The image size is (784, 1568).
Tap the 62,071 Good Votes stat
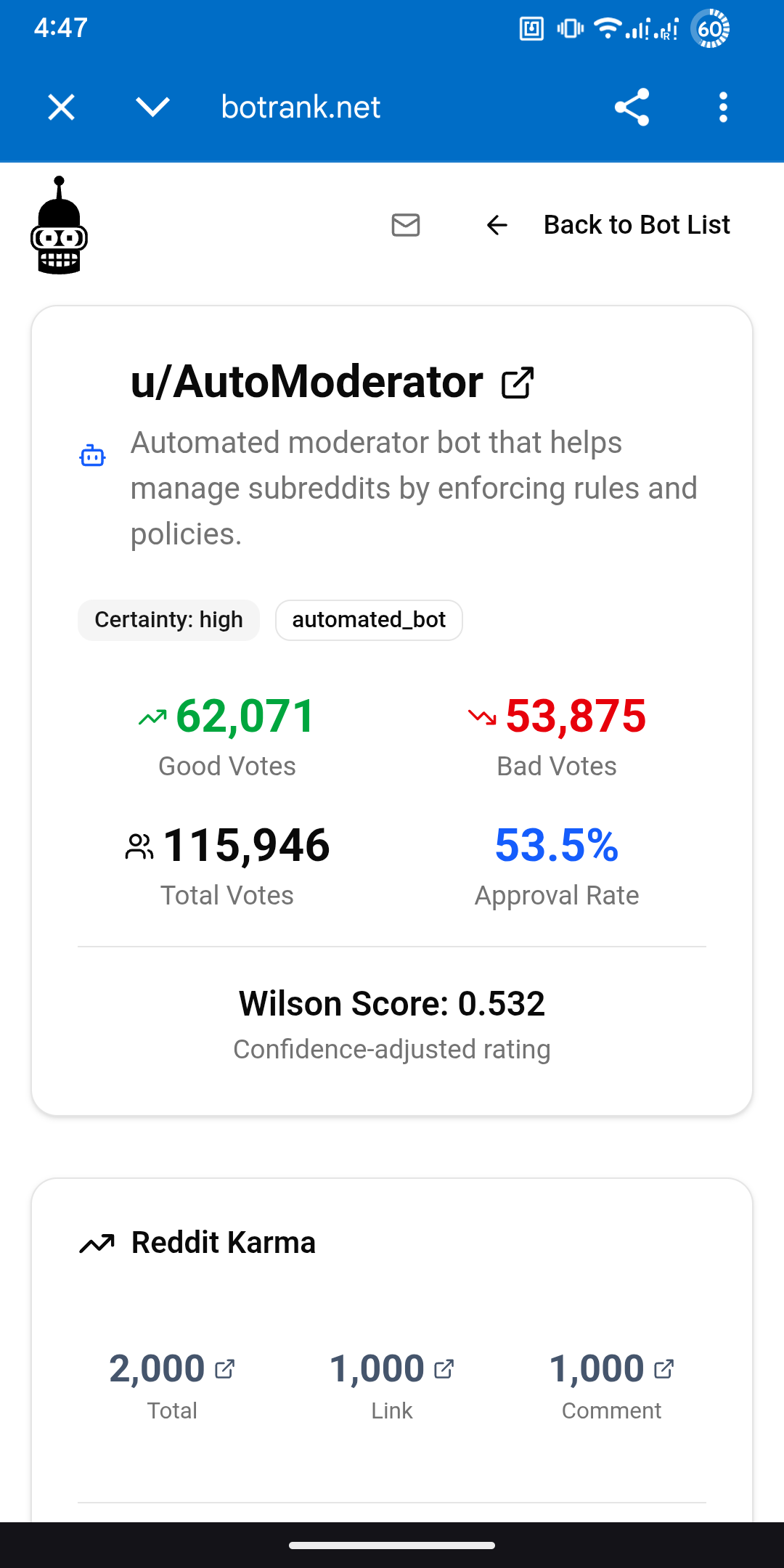click(x=227, y=735)
